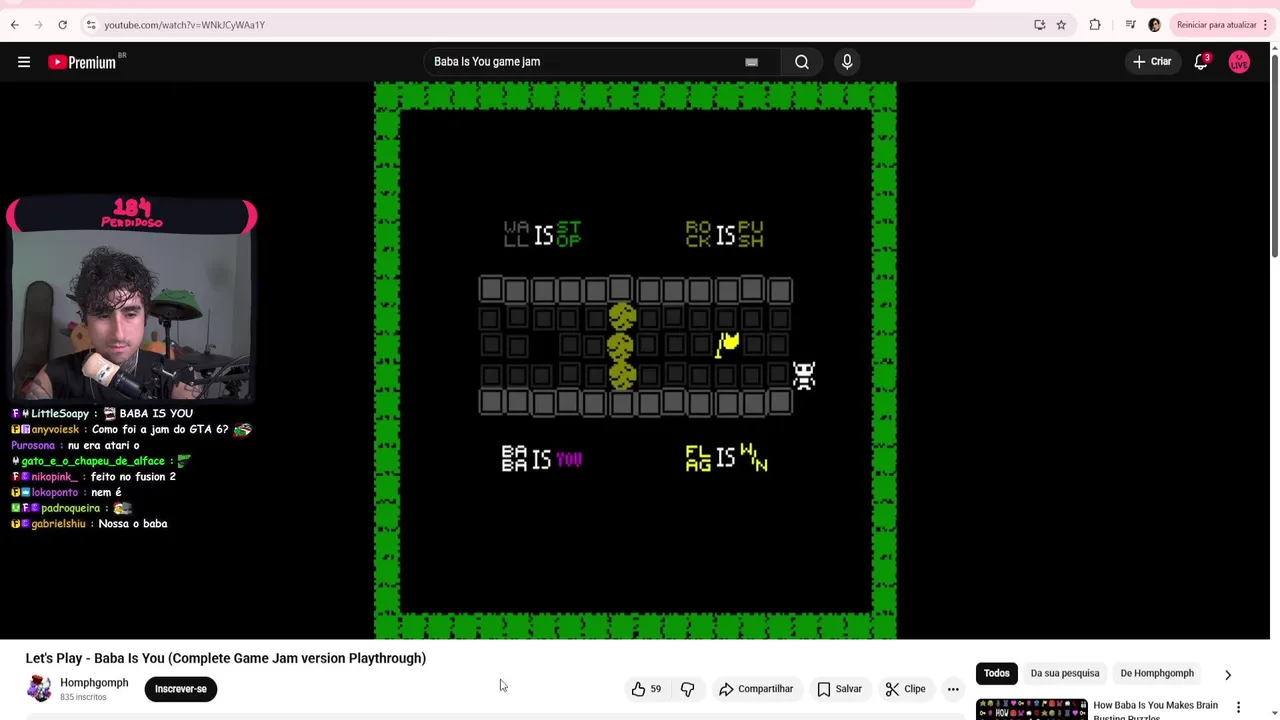The image size is (1280, 720).
Task: Open the notifications bell
Action: coord(1201,62)
